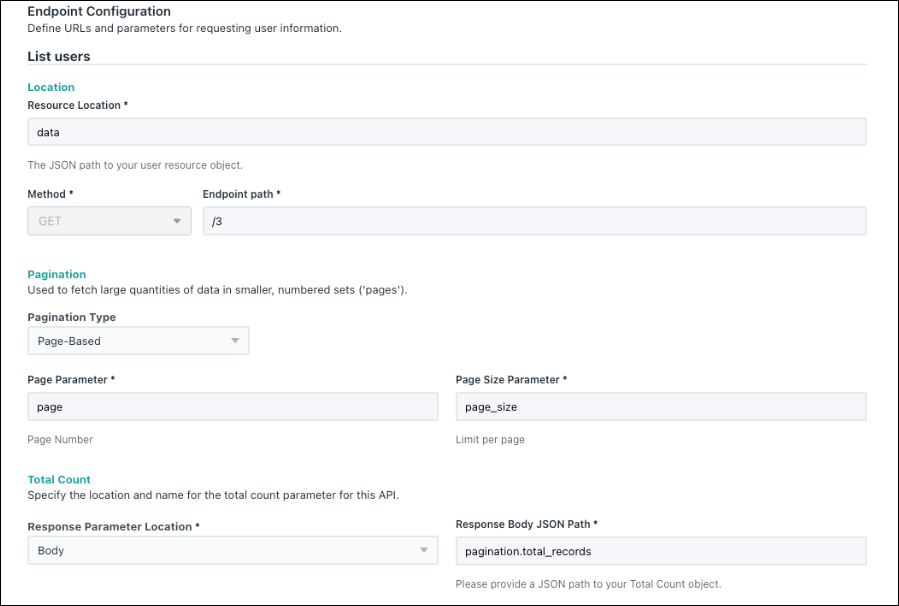Image resolution: width=899 pixels, height=606 pixels.
Task: Click the Pagination Type dropdown arrow
Action: pyautogui.click(x=235, y=341)
